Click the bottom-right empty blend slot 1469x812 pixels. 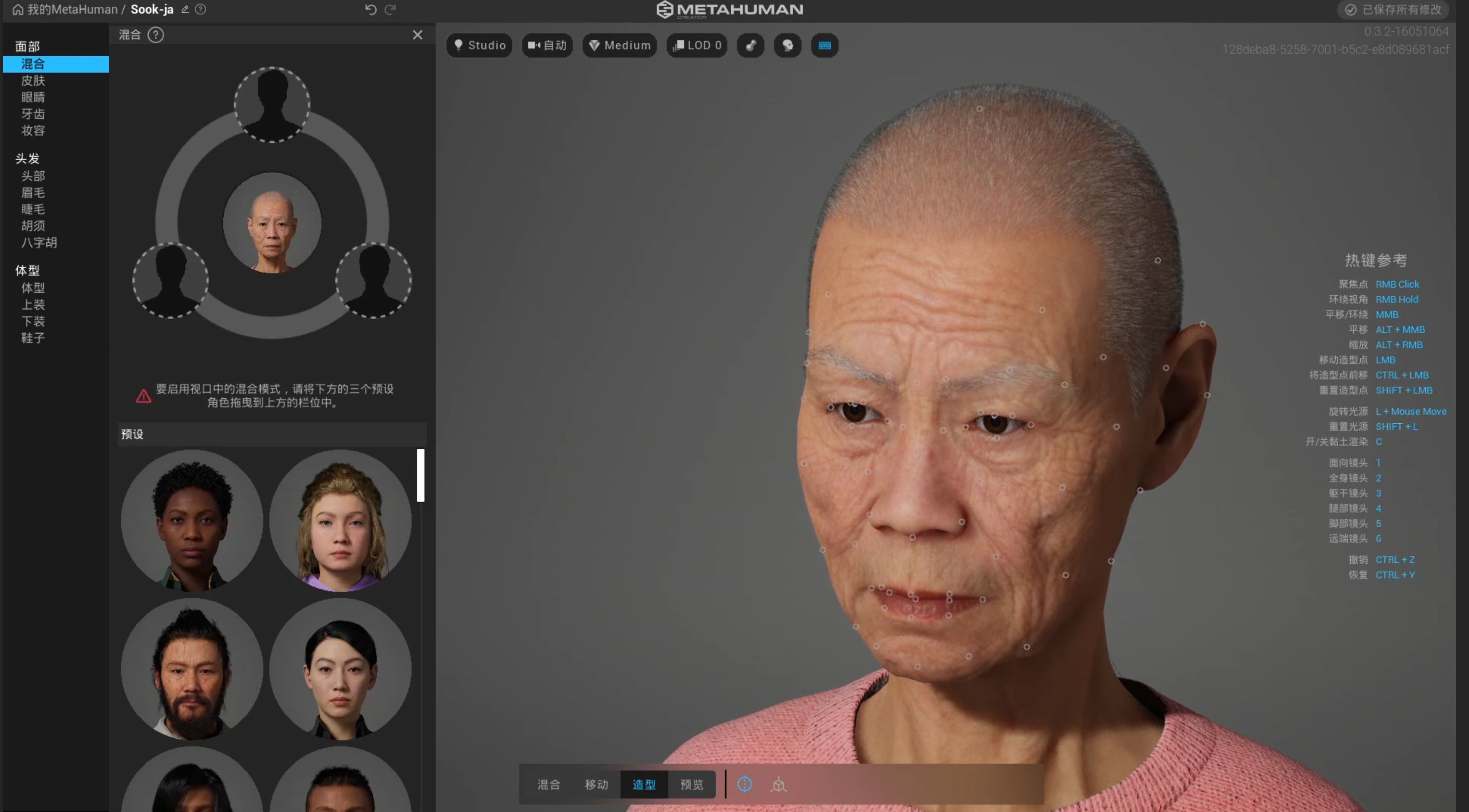tap(374, 280)
